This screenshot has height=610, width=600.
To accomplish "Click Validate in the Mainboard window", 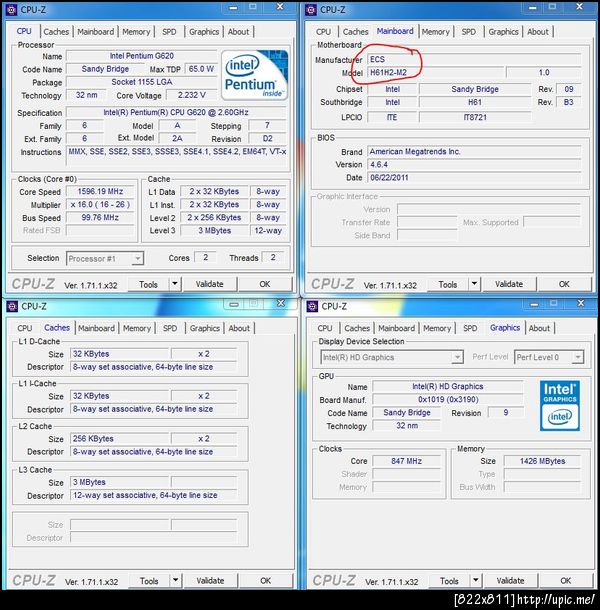I will (509, 284).
